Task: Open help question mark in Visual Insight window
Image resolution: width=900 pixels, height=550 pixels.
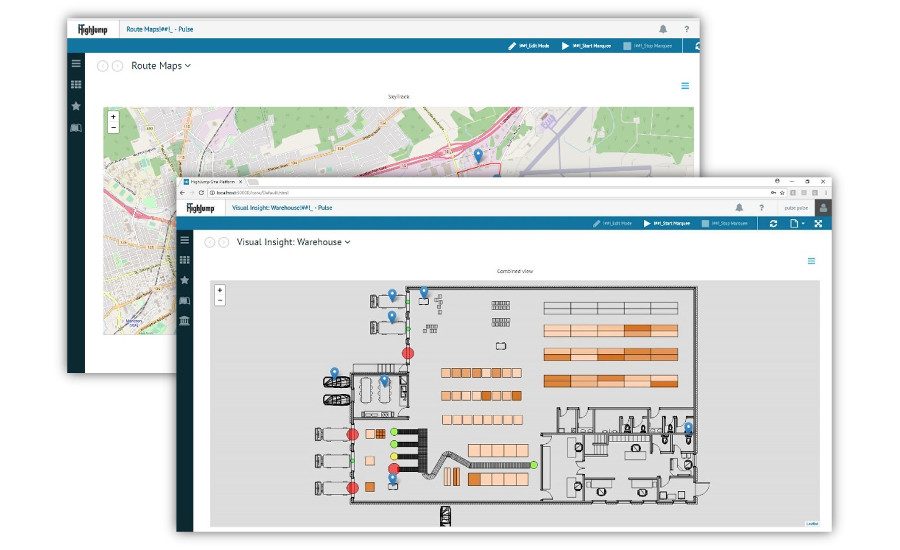Action: 762,208
